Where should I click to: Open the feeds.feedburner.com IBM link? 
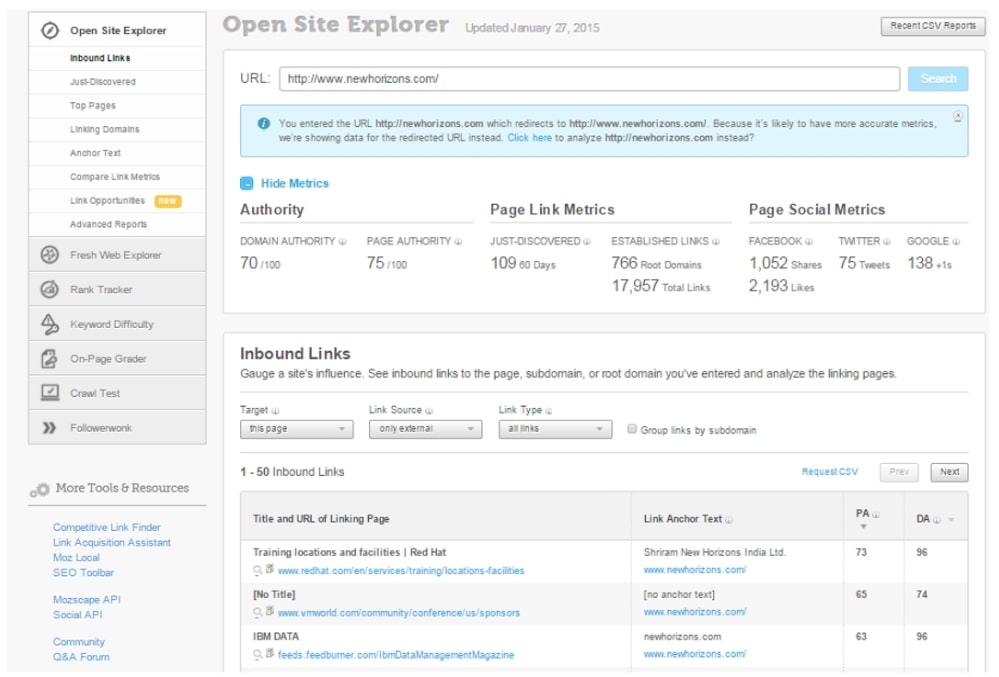pyautogui.click(x=396, y=655)
